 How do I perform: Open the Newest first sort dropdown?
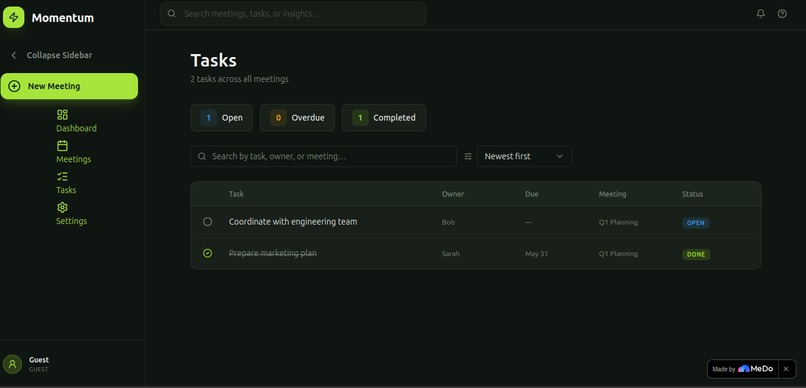coord(524,156)
